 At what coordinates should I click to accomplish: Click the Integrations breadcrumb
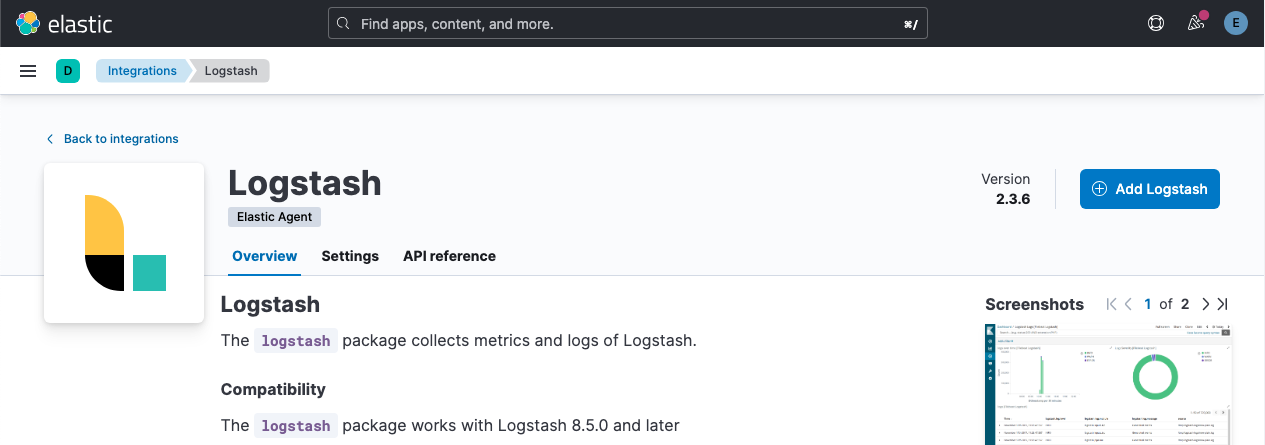click(x=142, y=71)
